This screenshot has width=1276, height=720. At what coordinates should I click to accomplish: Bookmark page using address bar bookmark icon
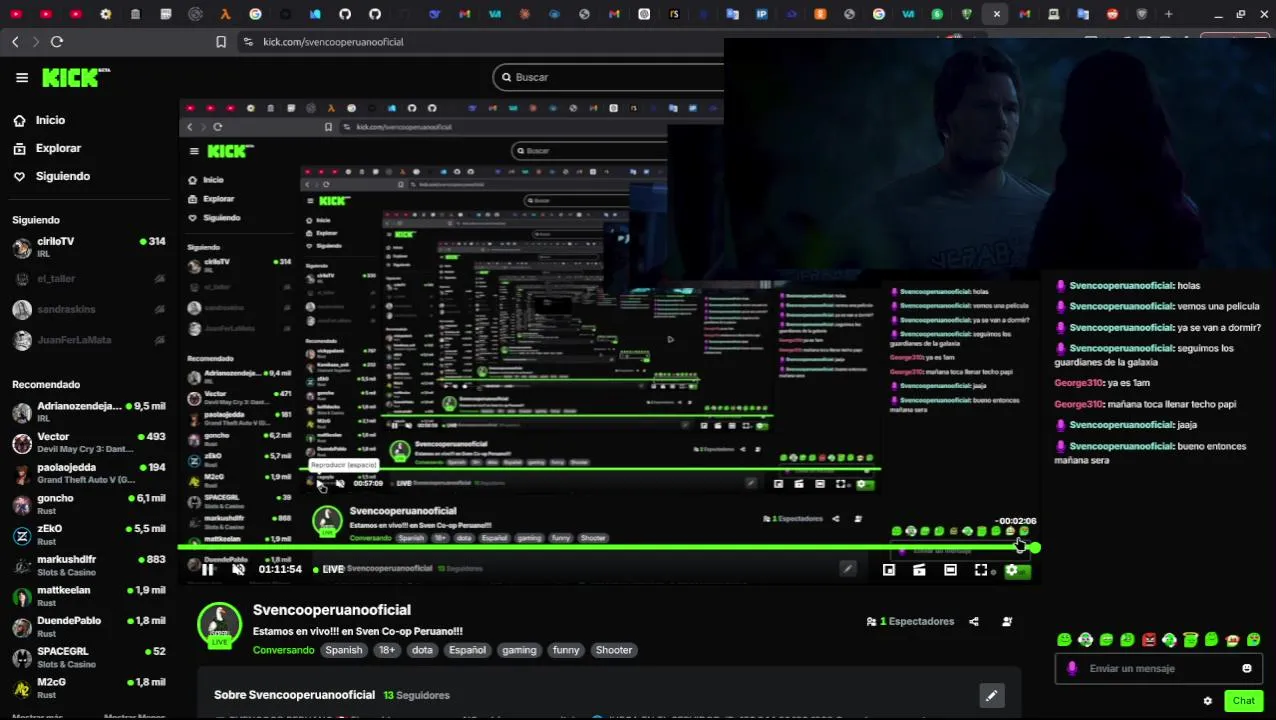click(x=221, y=42)
